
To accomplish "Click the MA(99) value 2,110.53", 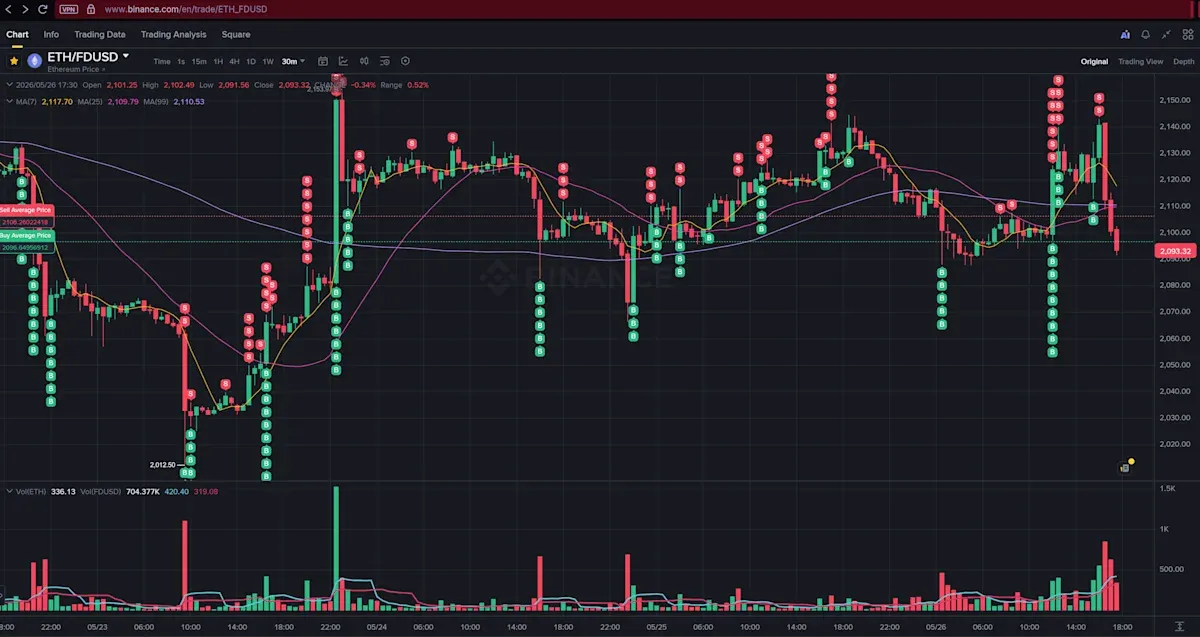I will pyautogui.click(x=189, y=101).
